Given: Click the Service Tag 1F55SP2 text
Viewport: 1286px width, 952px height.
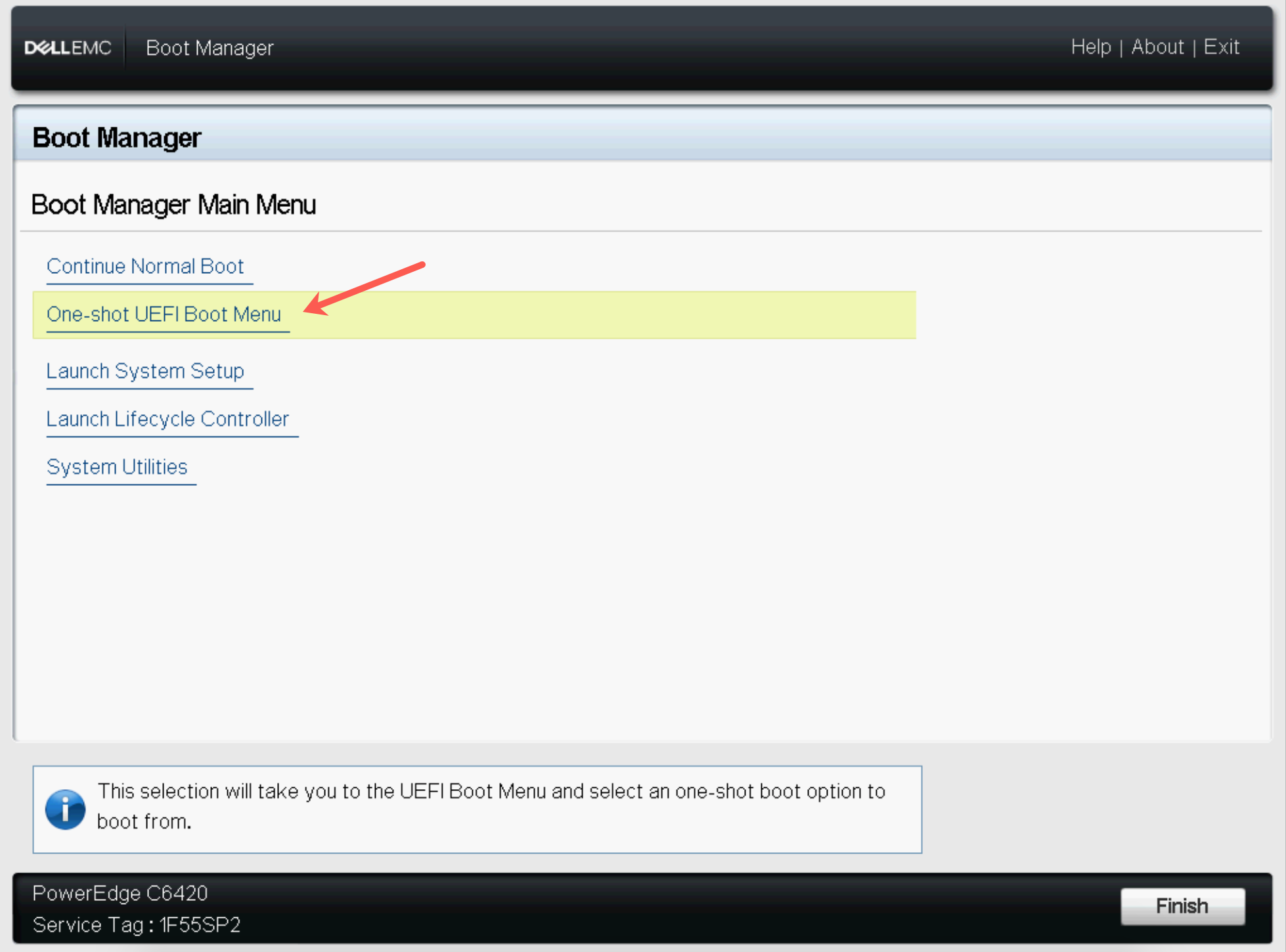Looking at the screenshot, I should click(137, 925).
